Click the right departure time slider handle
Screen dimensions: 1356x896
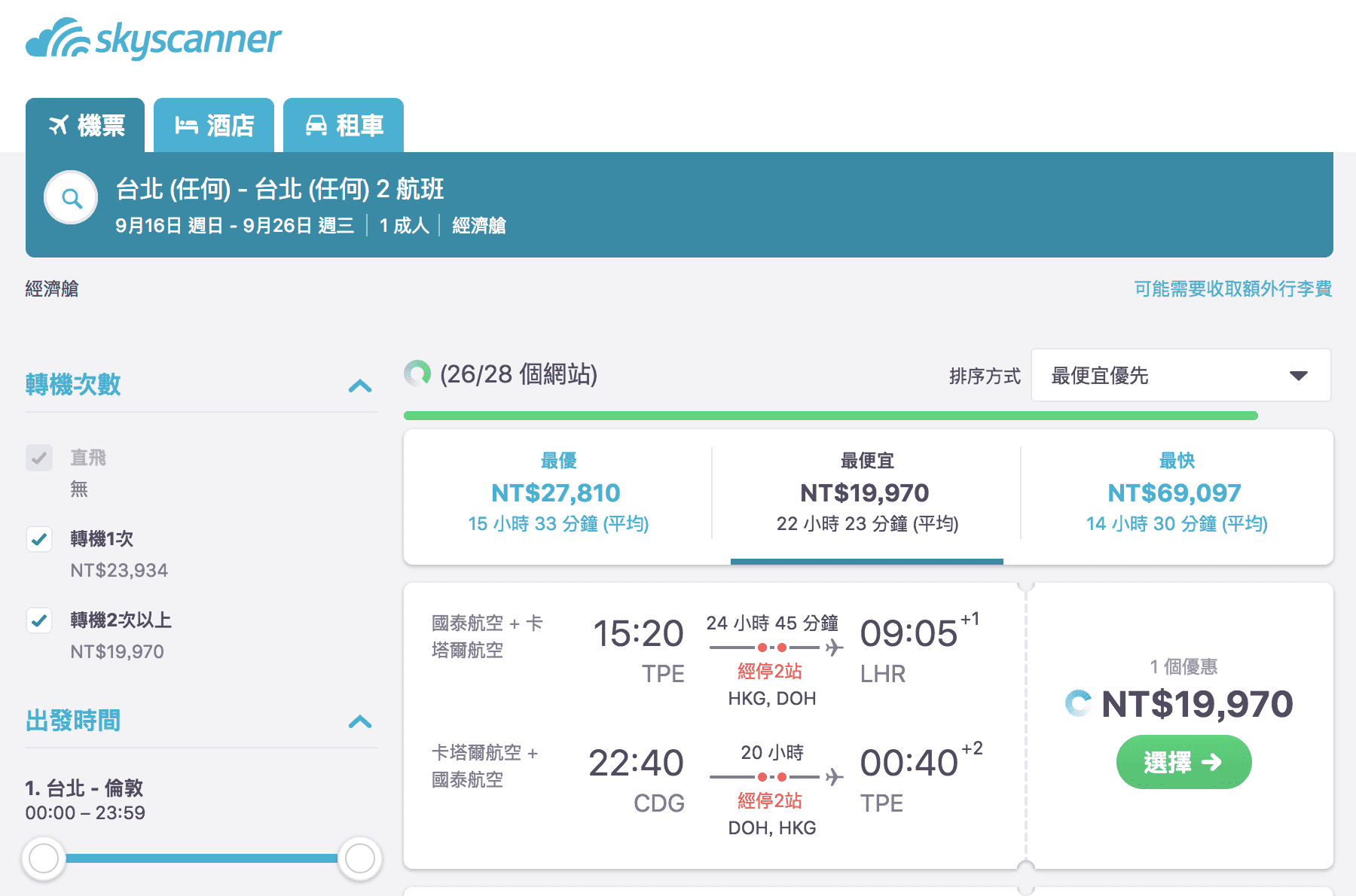pos(360,858)
